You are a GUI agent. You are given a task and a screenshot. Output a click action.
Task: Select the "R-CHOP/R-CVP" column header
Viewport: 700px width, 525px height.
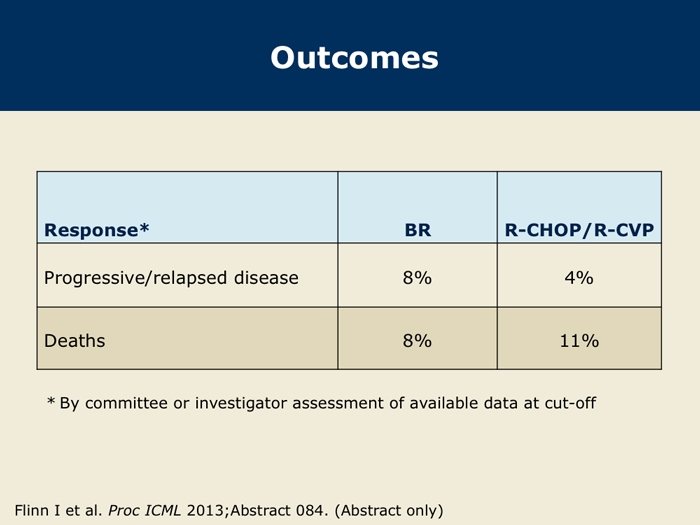(579, 230)
